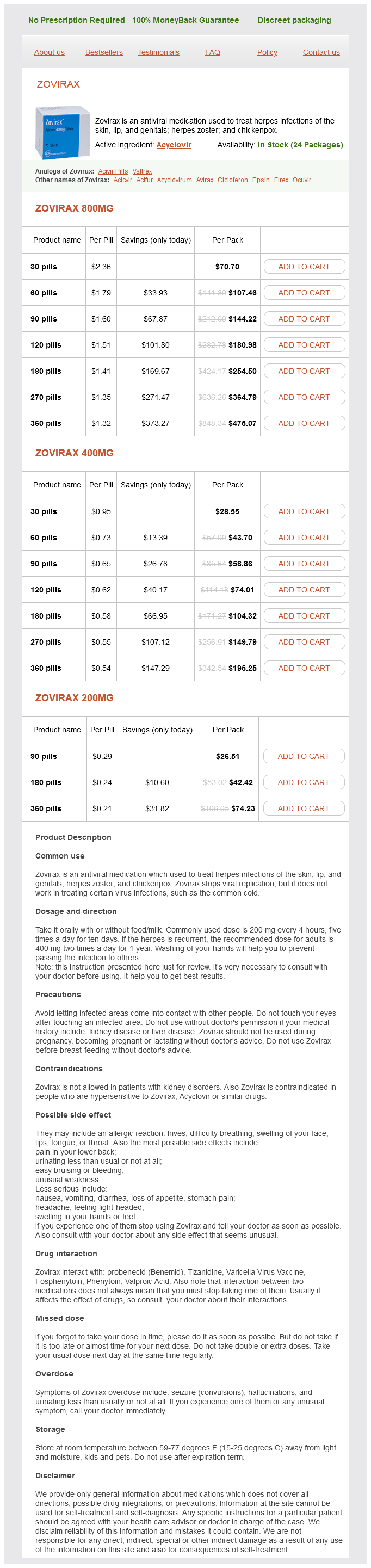The image size is (371, 1568).
Task: Open the Acivir Pills analog link
Action: [113, 171]
